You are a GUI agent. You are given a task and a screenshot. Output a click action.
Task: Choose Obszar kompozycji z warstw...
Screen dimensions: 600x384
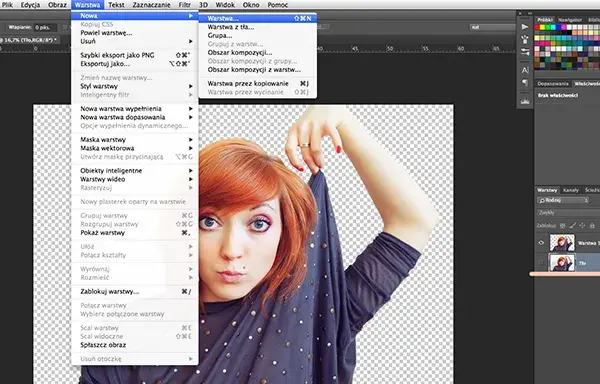[258, 70]
